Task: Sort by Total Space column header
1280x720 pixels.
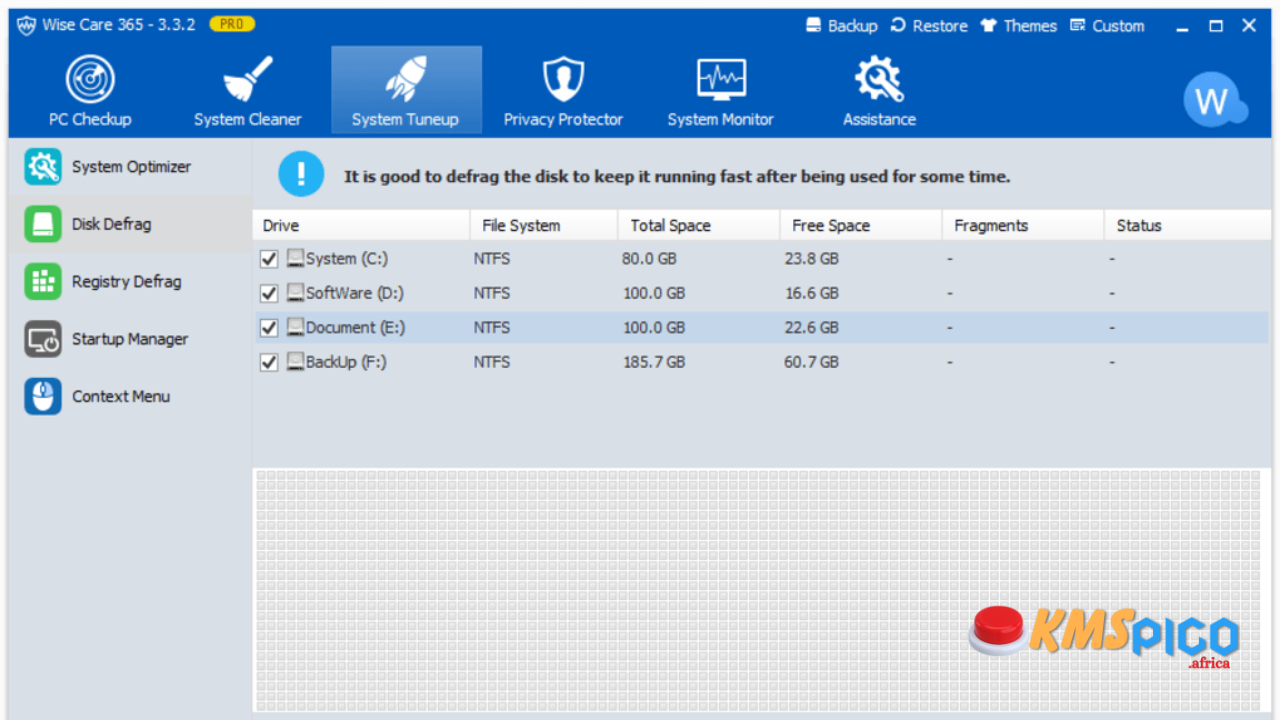Action: coord(699,225)
